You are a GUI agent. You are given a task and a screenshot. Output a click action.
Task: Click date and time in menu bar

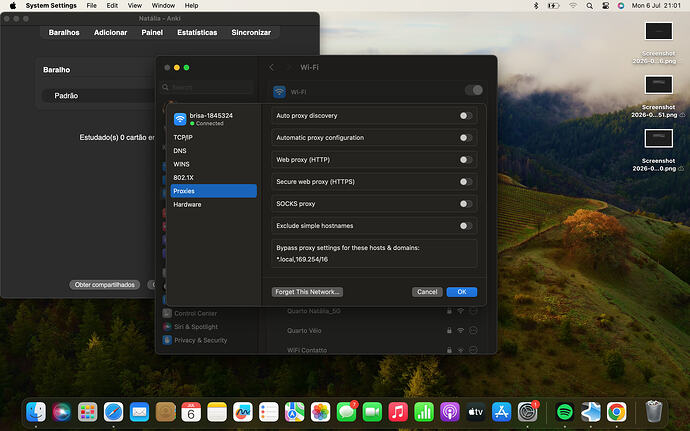coord(656,6)
